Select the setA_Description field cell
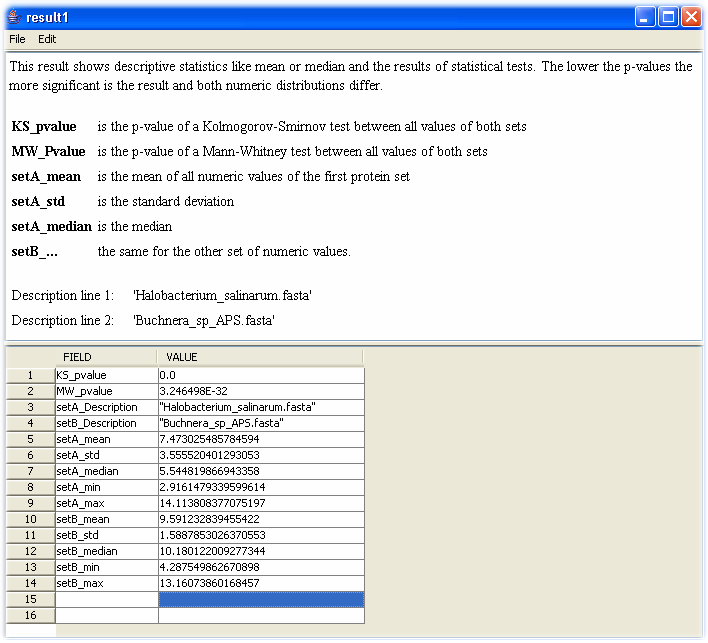Viewport: 708px width, 643px height. click(107, 407)
